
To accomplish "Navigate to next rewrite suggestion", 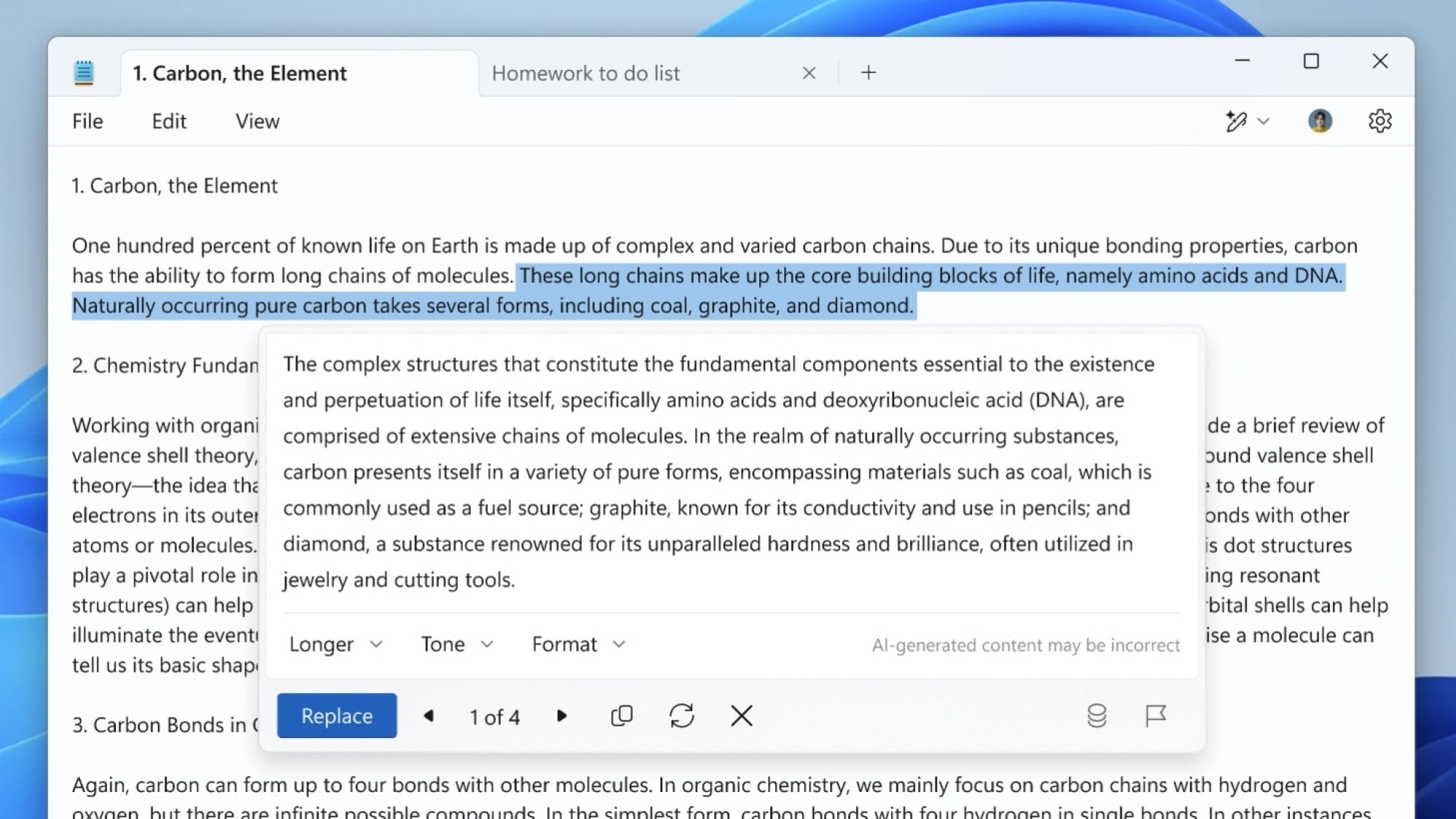I will pyautogui.click(x=560, y=716).
